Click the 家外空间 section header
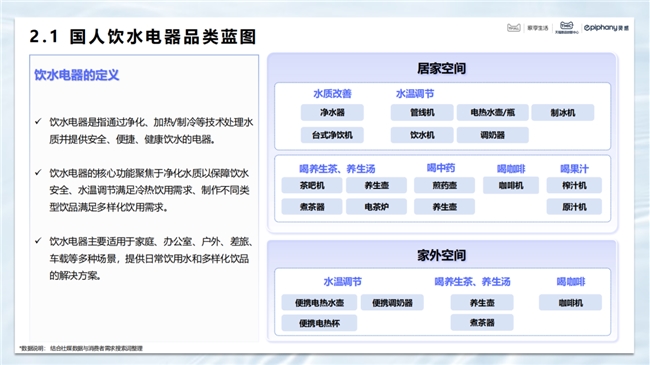The height and width of the screenshot is (365, 650). tap(441, 255)
